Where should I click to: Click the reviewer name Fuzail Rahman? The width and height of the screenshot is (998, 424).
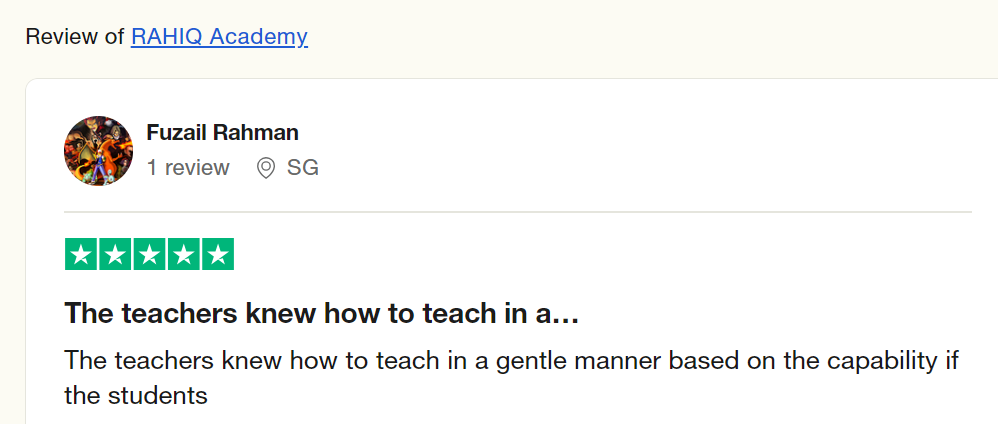pyautogui.click(x=222, y=132)
